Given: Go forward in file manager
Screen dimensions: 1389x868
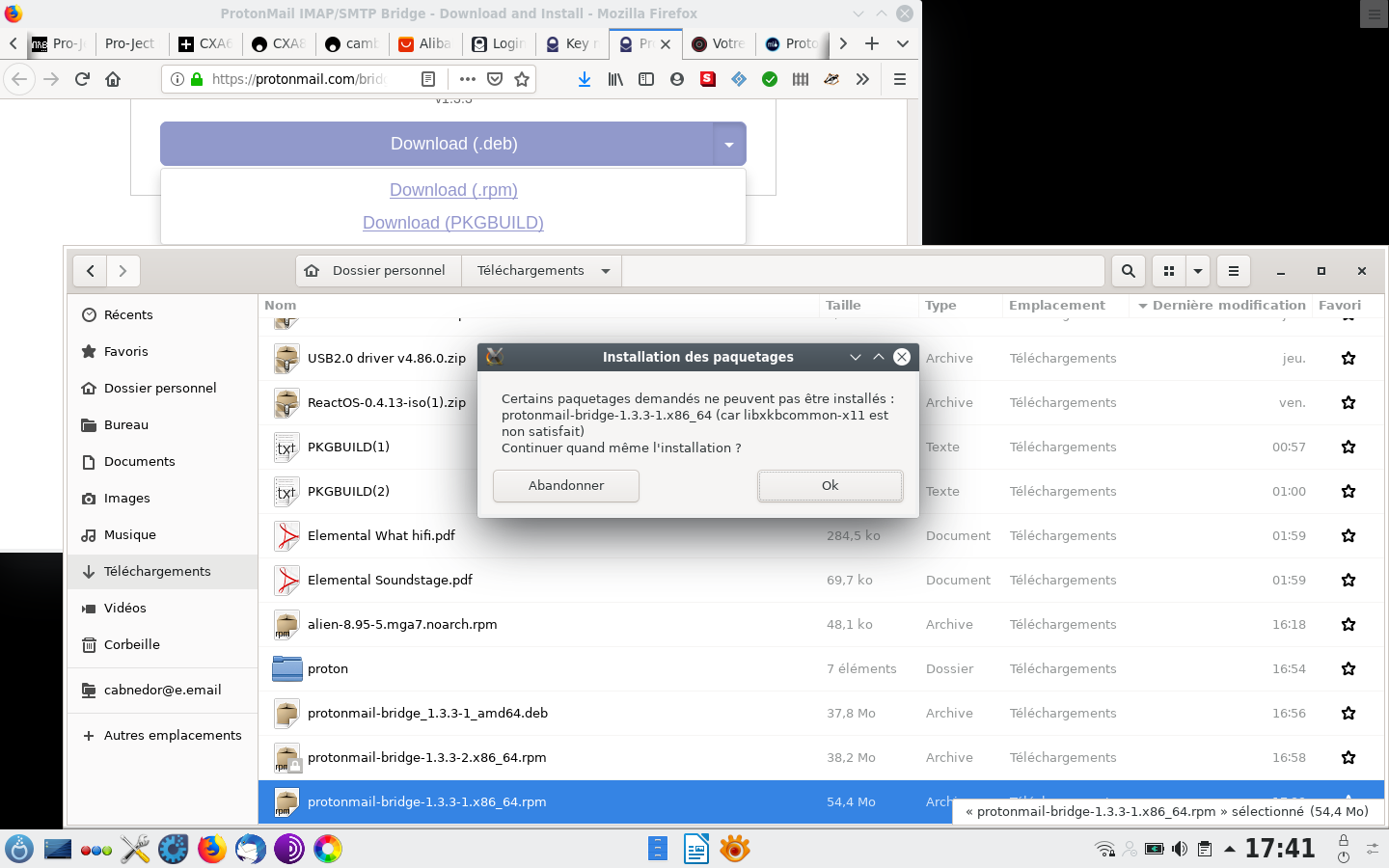Looking at the screenshot, I should [x=123, y=271].
